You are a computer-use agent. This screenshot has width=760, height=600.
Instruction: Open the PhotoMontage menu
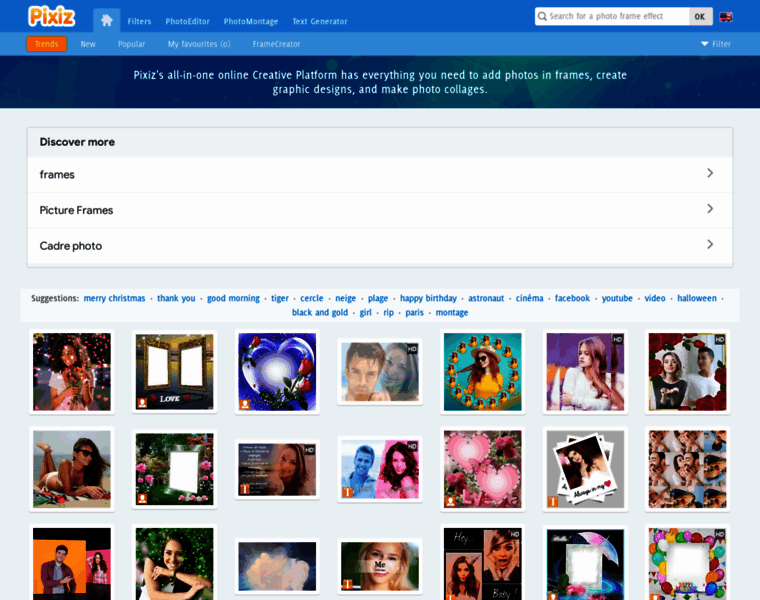[251, 21]
